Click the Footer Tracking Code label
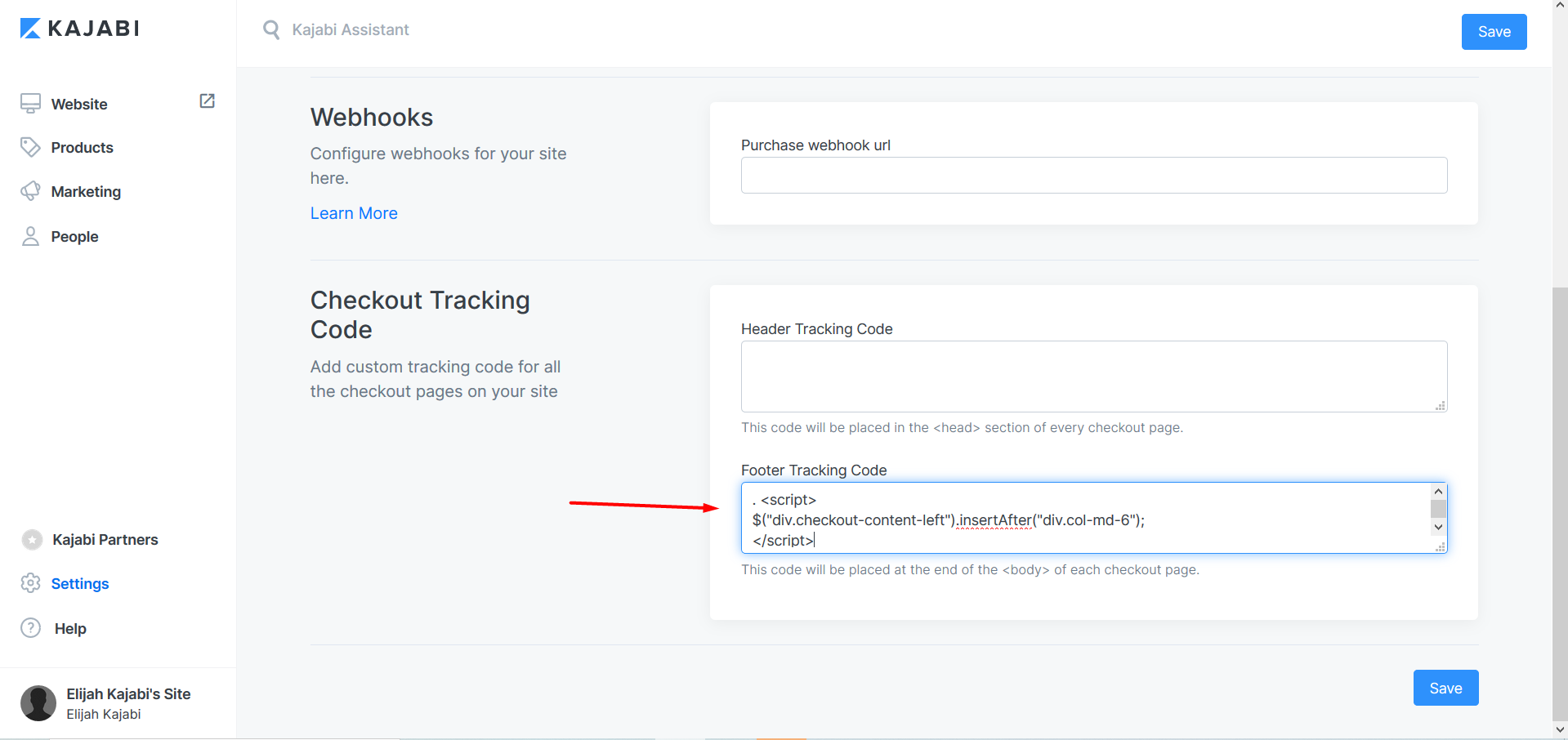 (x=814, y=470)
